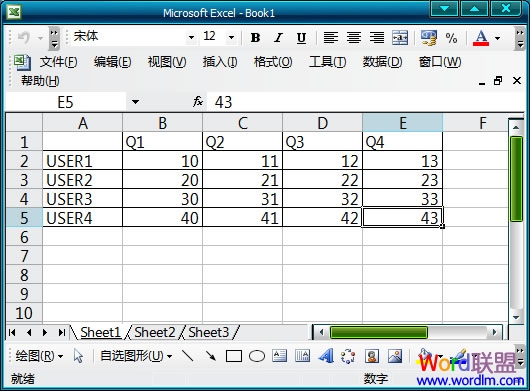Viewport: 530px width, 391px height.
Task: Go to previous sheet tab button
Action: [x=29, y=333]
